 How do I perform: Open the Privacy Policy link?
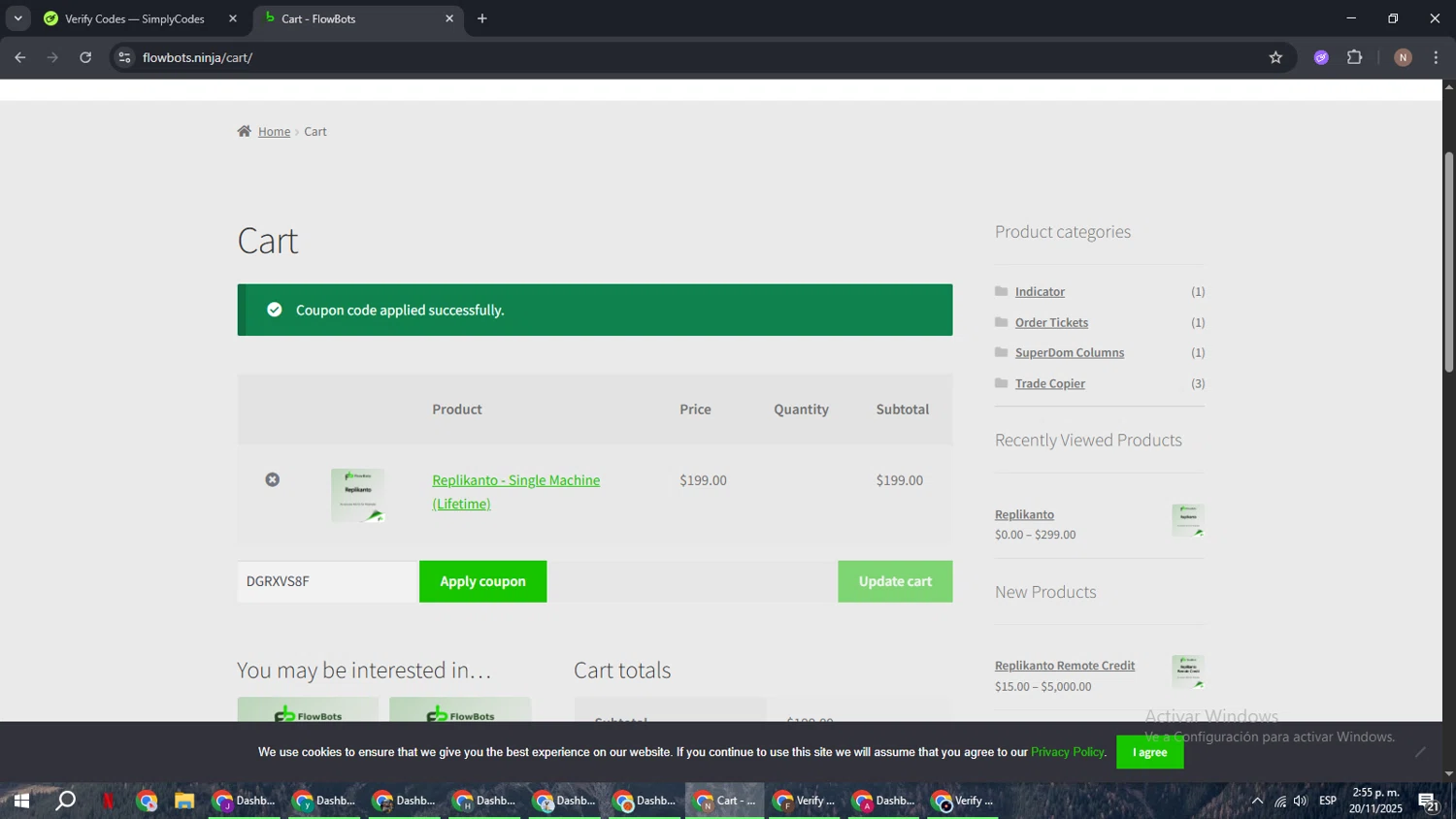pyautogui.click(x=1067, y=752)
